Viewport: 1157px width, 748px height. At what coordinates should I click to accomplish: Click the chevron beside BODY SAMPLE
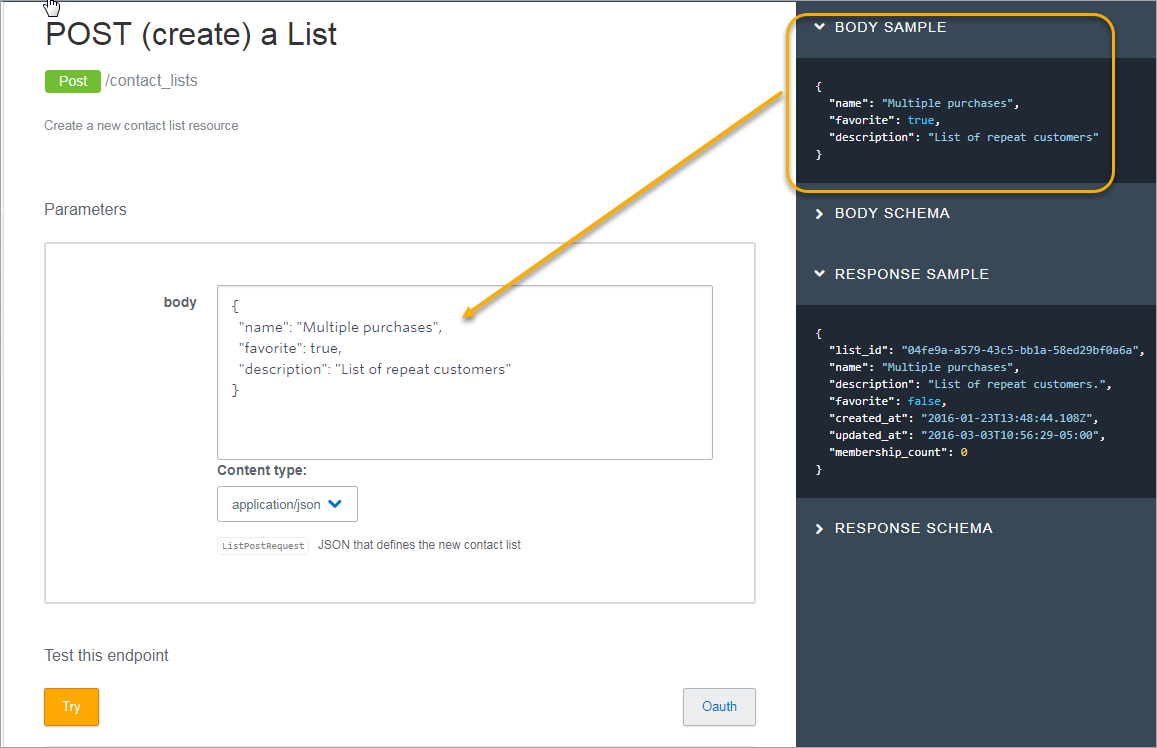[819, 27]
